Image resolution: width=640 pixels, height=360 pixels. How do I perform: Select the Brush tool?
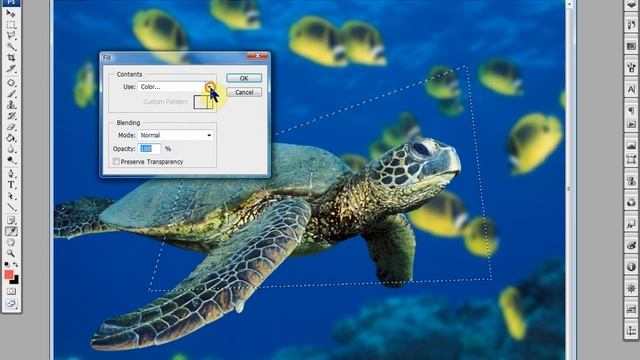[x=11, y=94]
